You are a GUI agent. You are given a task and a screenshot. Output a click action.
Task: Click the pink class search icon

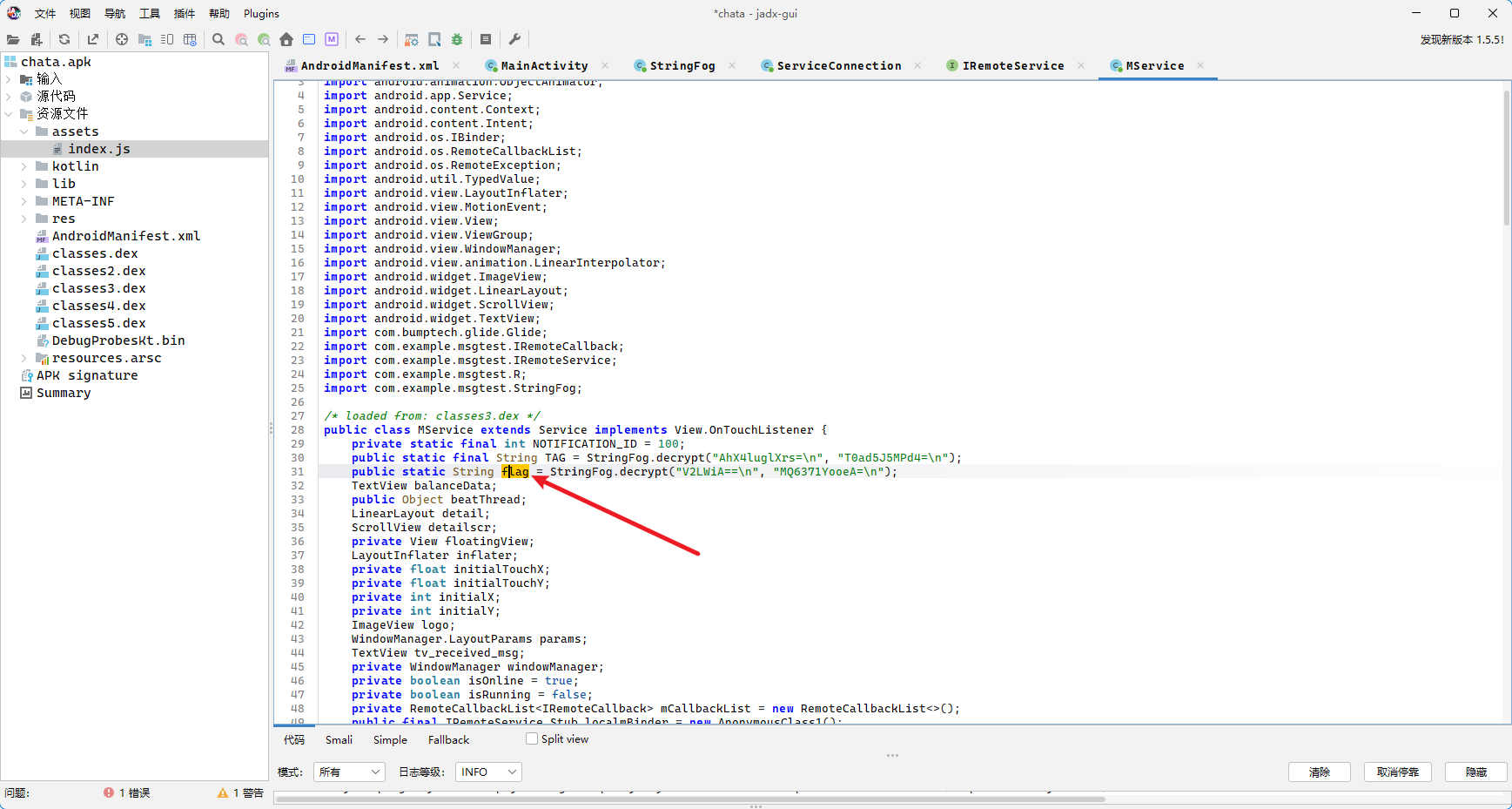tap(242, 39)
